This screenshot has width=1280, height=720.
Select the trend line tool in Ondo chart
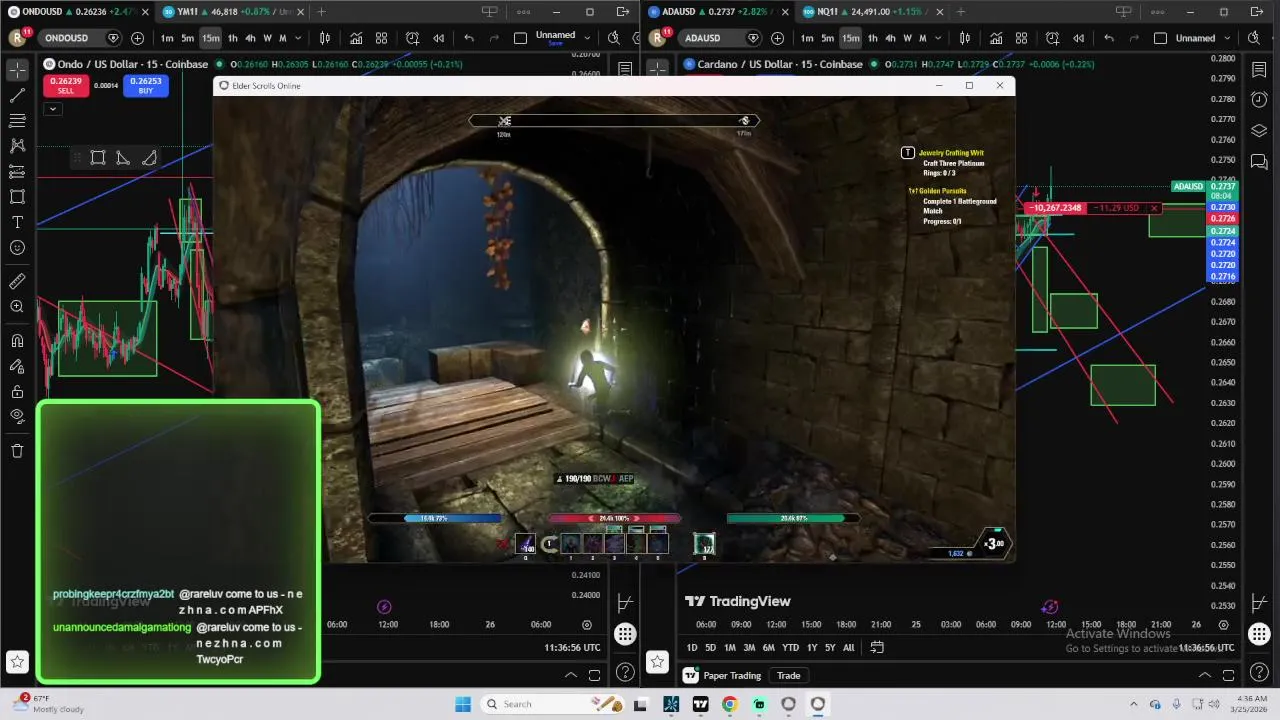[x=17, y=96]
